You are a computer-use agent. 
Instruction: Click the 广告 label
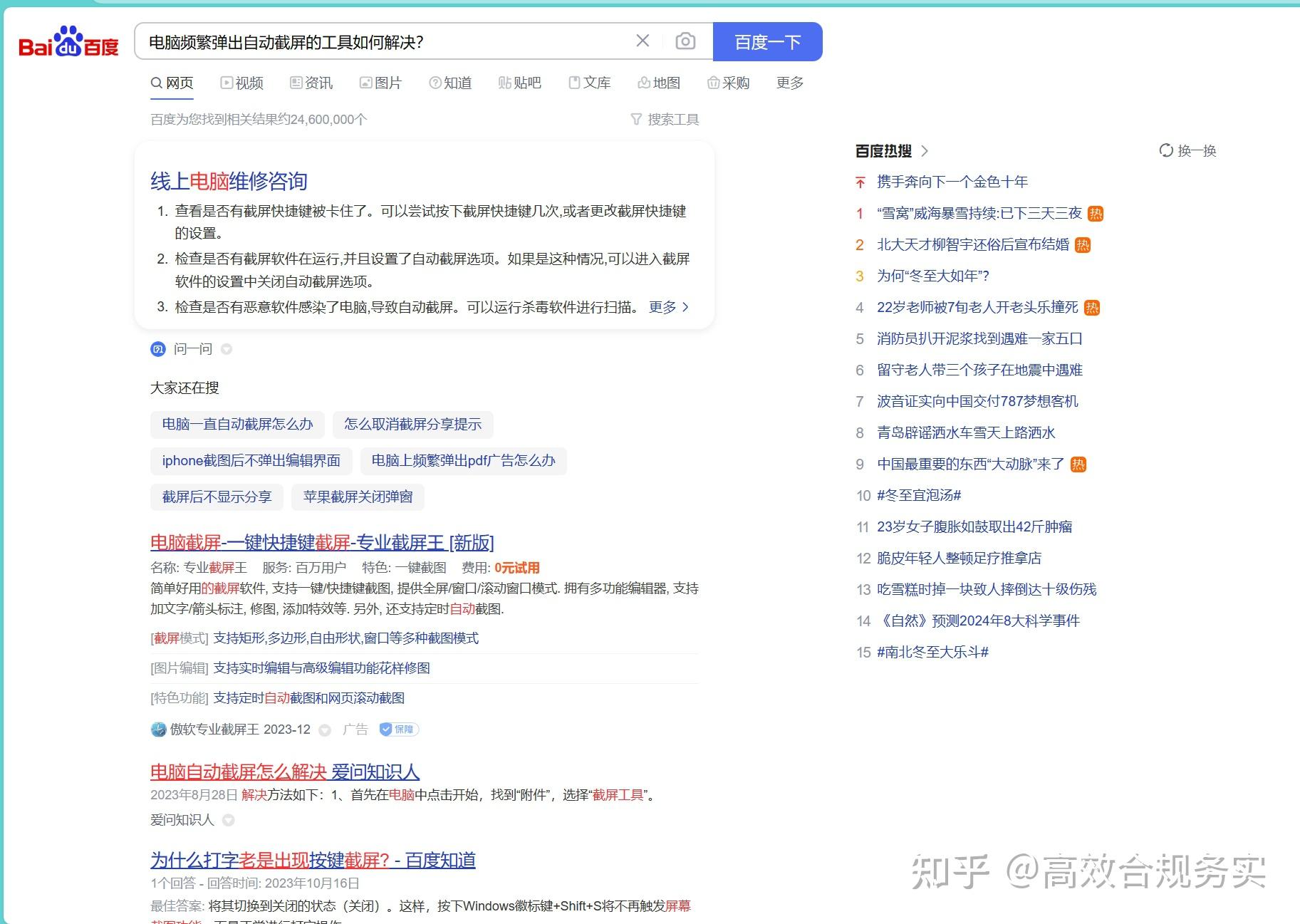tap(355, 729)
